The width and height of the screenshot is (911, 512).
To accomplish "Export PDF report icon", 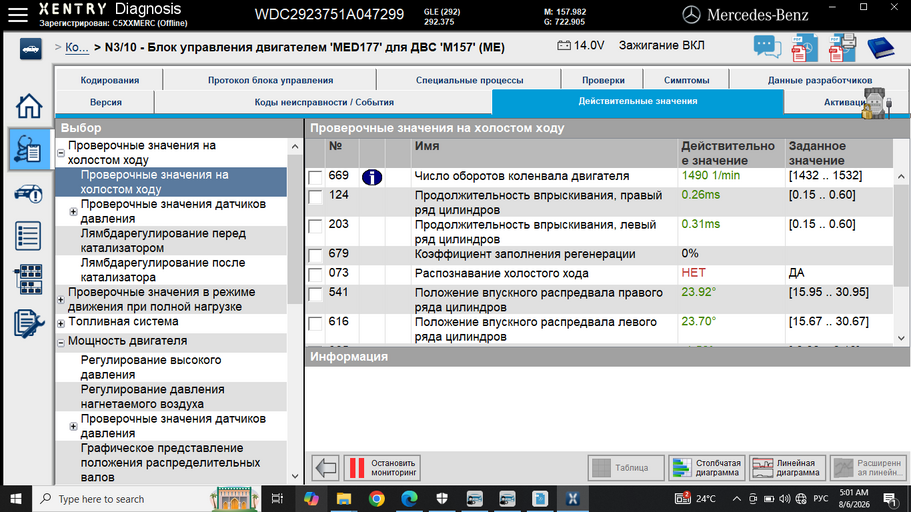I will [x=804, y=48].
